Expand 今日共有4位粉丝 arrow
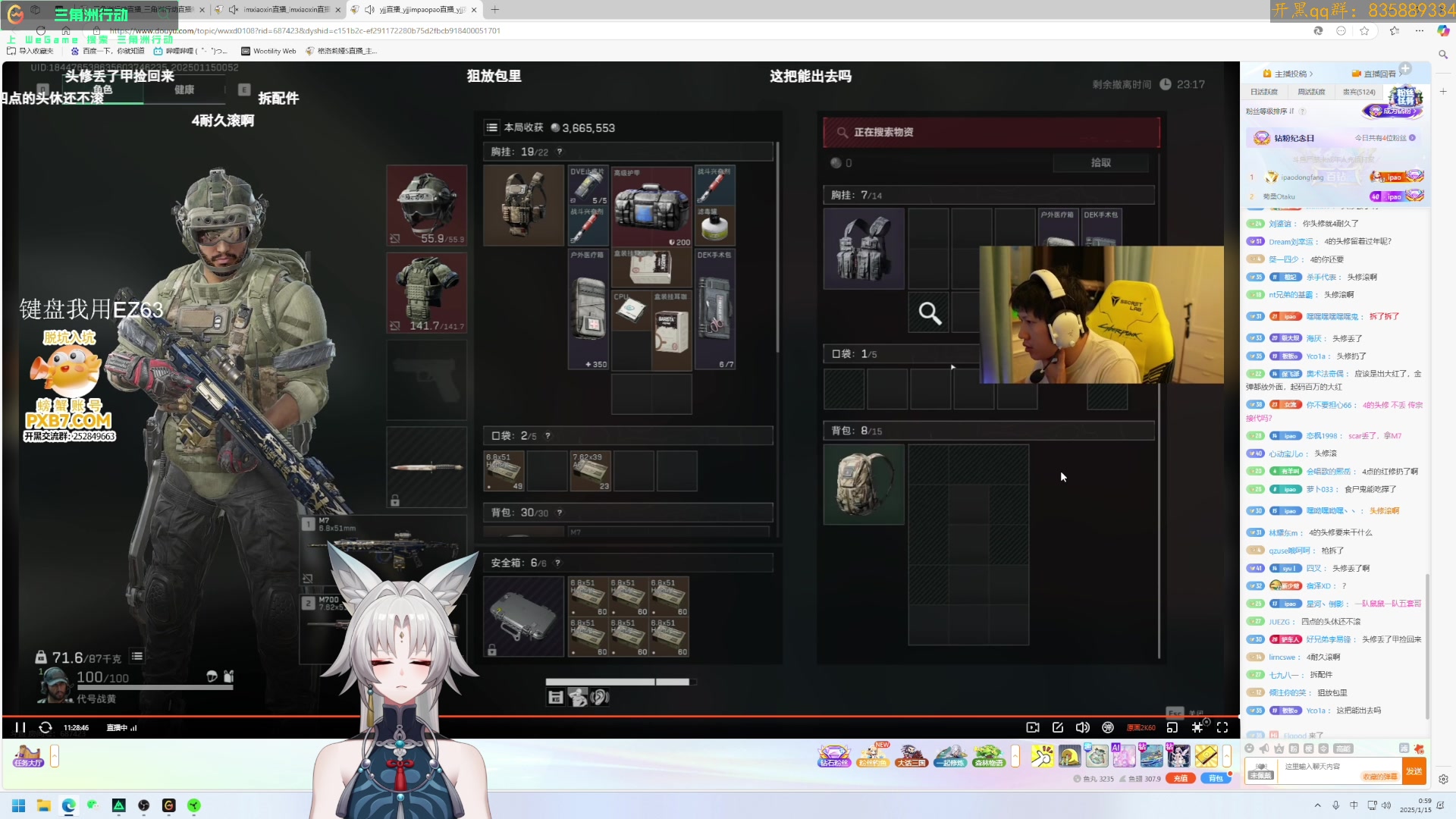 pos(1412,138)
